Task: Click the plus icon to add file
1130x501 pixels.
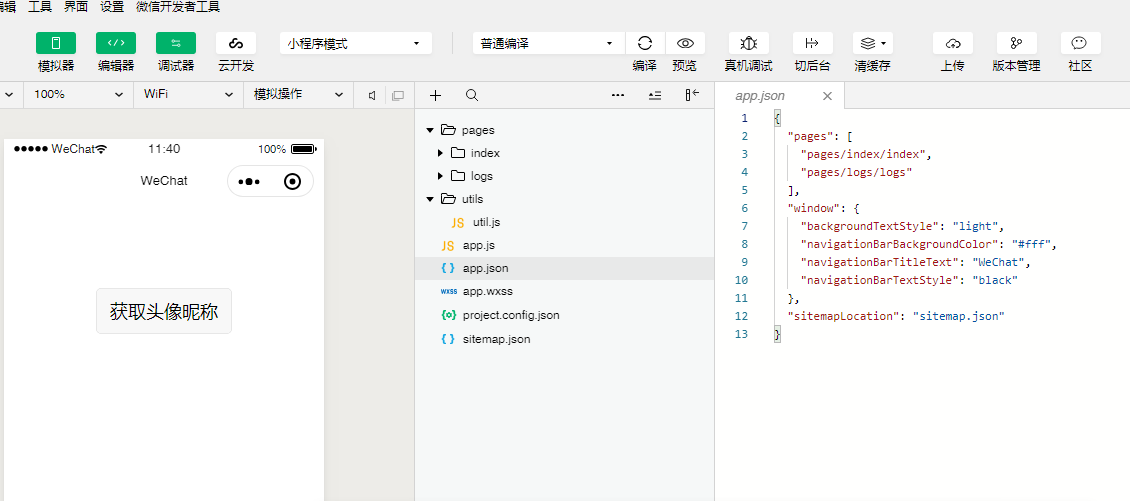Action: click(435, 95)
